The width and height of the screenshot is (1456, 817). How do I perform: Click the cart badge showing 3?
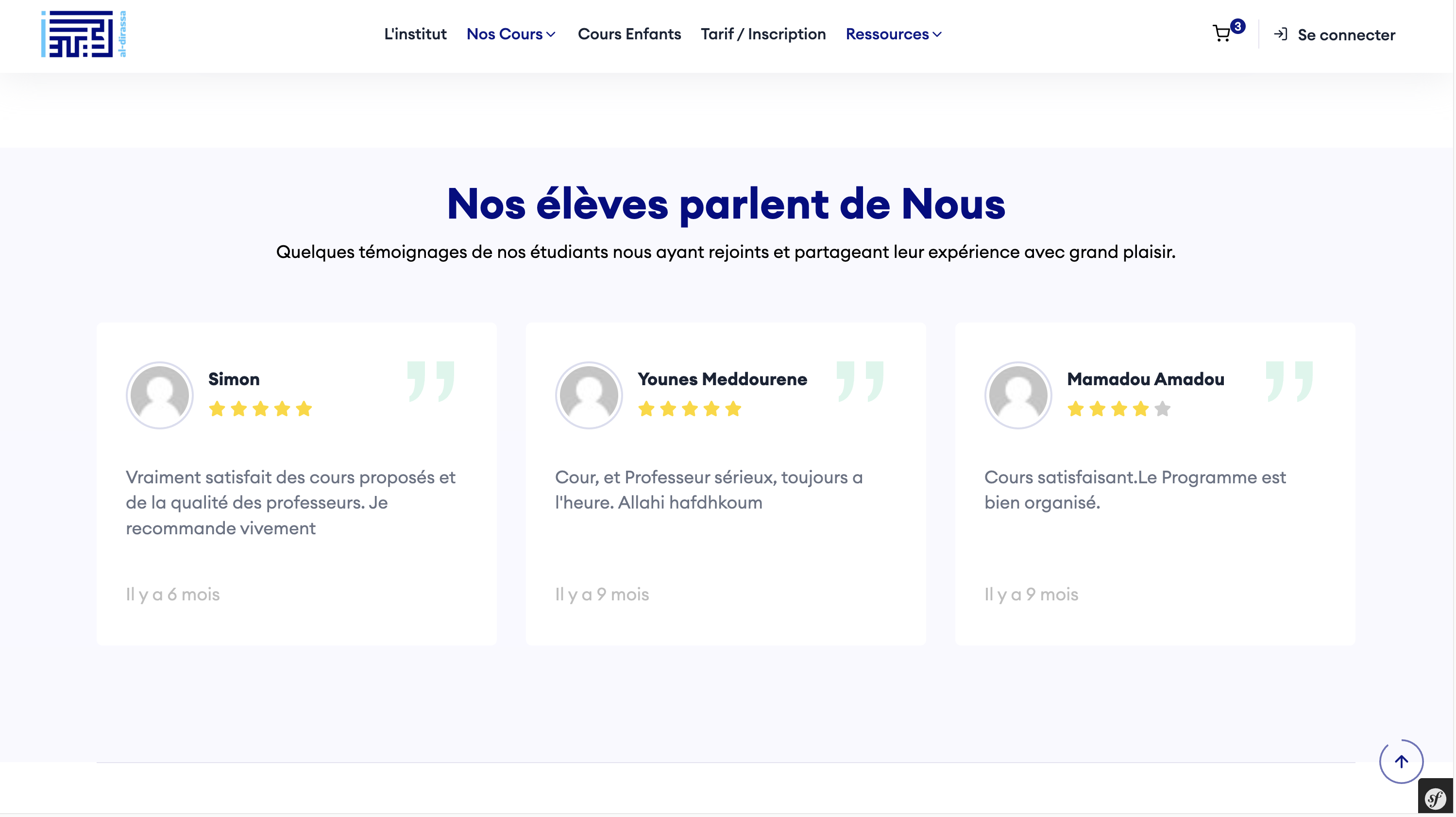click(1237, 26)
